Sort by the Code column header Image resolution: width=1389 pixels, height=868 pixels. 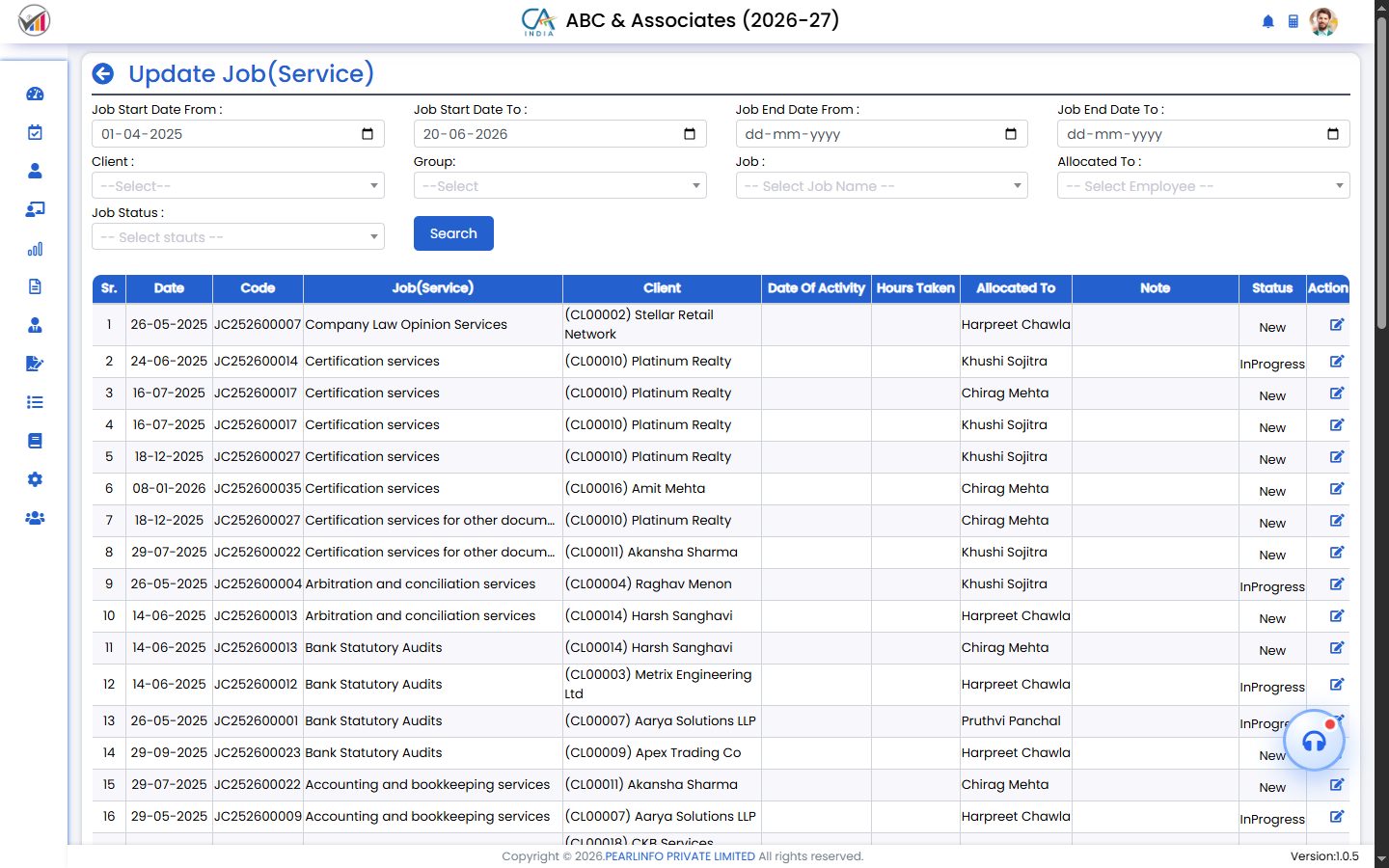click(x=258, y=288)
